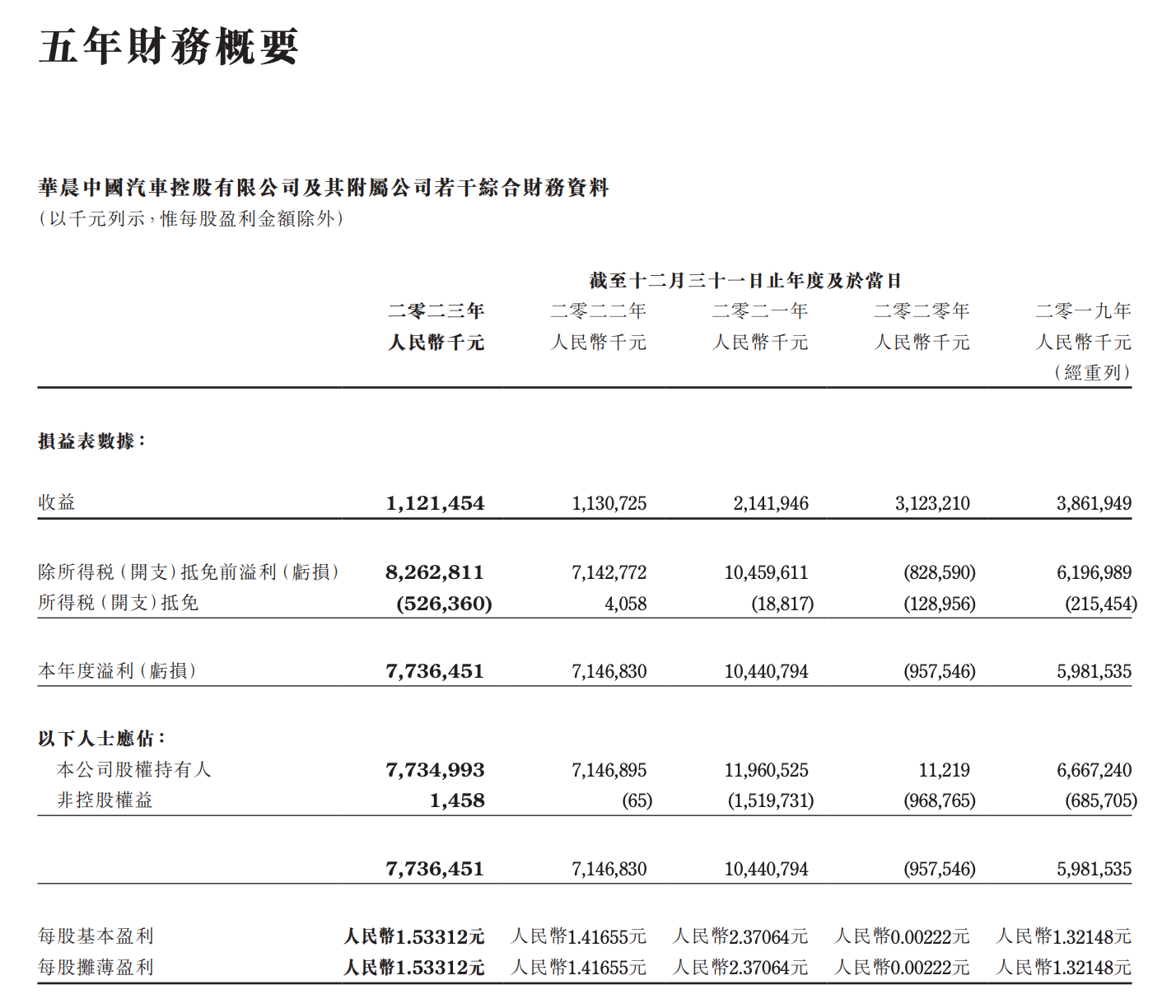Select column header 二零二一年
1176x1008 pixels.
coord(760,311)
